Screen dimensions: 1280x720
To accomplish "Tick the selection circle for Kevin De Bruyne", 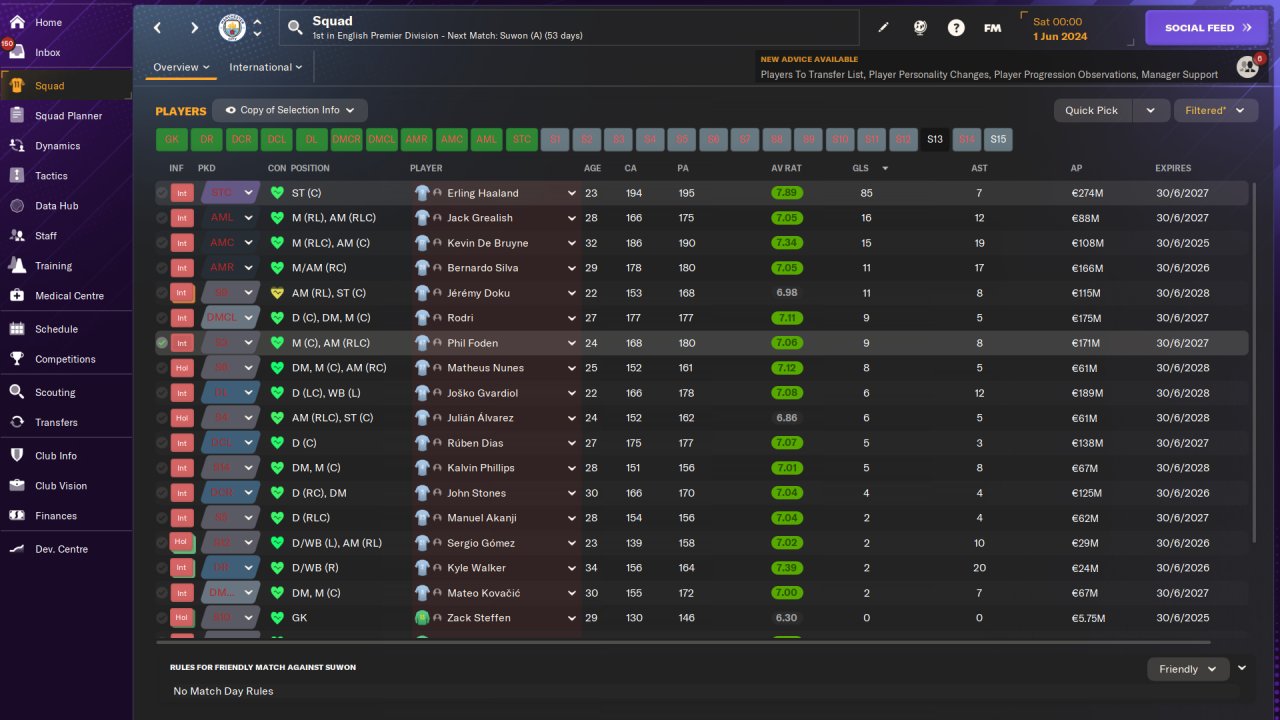I will 162,243.
